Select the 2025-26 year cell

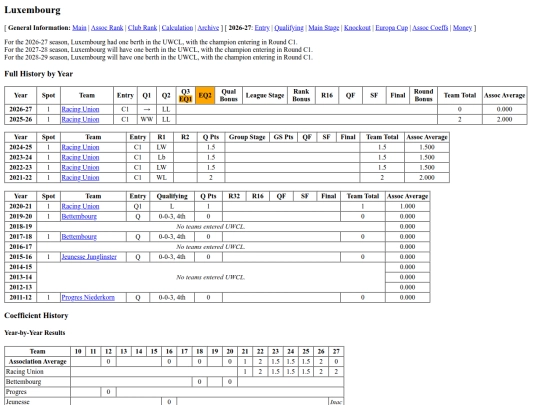pyautogui.click(x=21, y=120)
